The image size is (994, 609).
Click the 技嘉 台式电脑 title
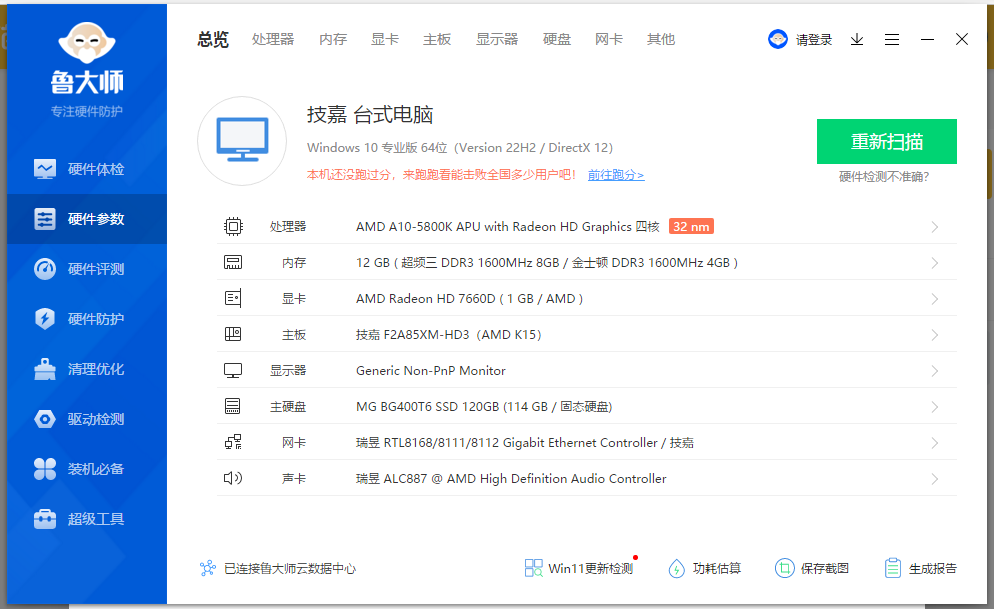(x=370, y=115)
